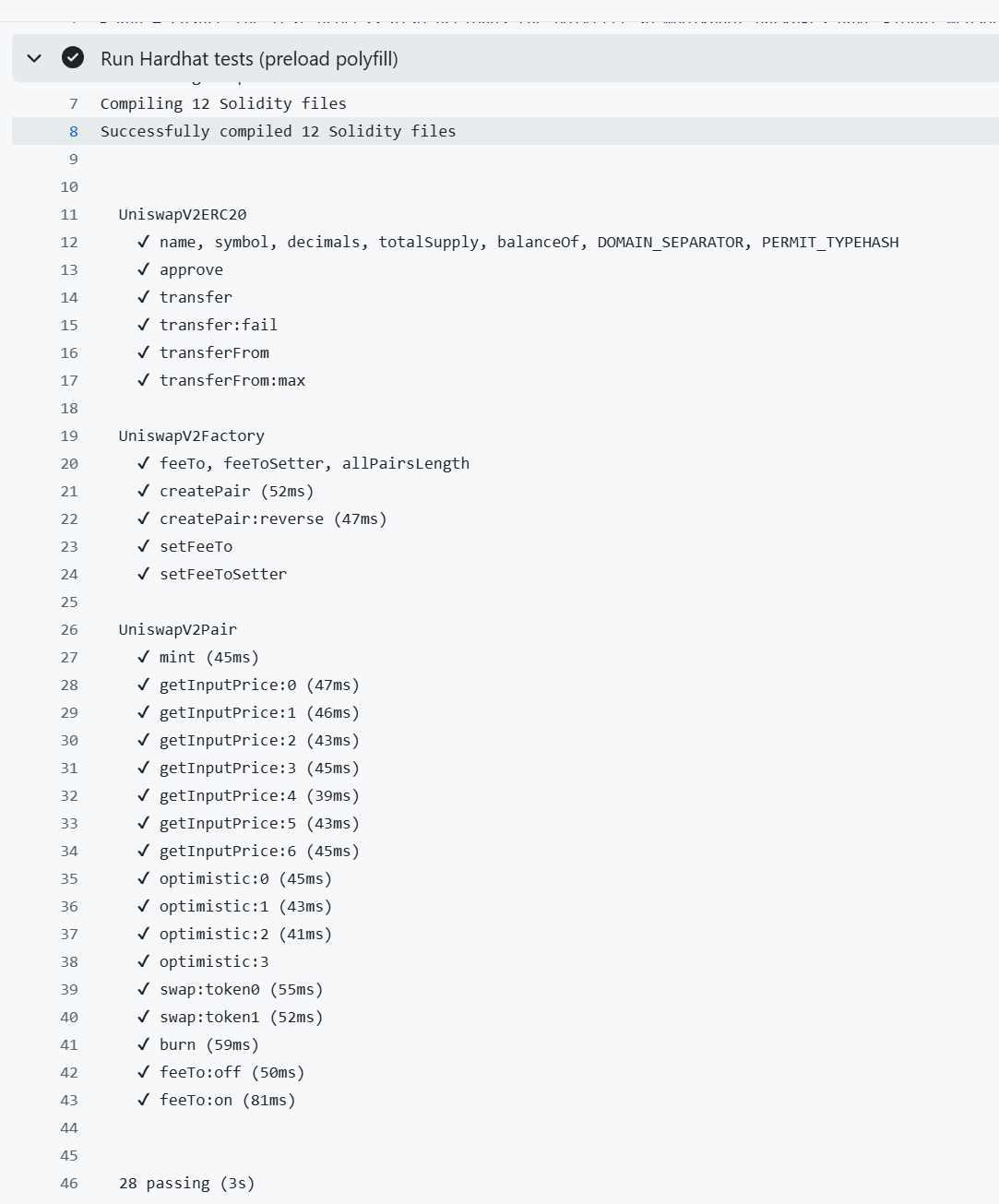Click the checkmark next to optimistic:3
The image size is (999, 1204).
tap(143, 961)
